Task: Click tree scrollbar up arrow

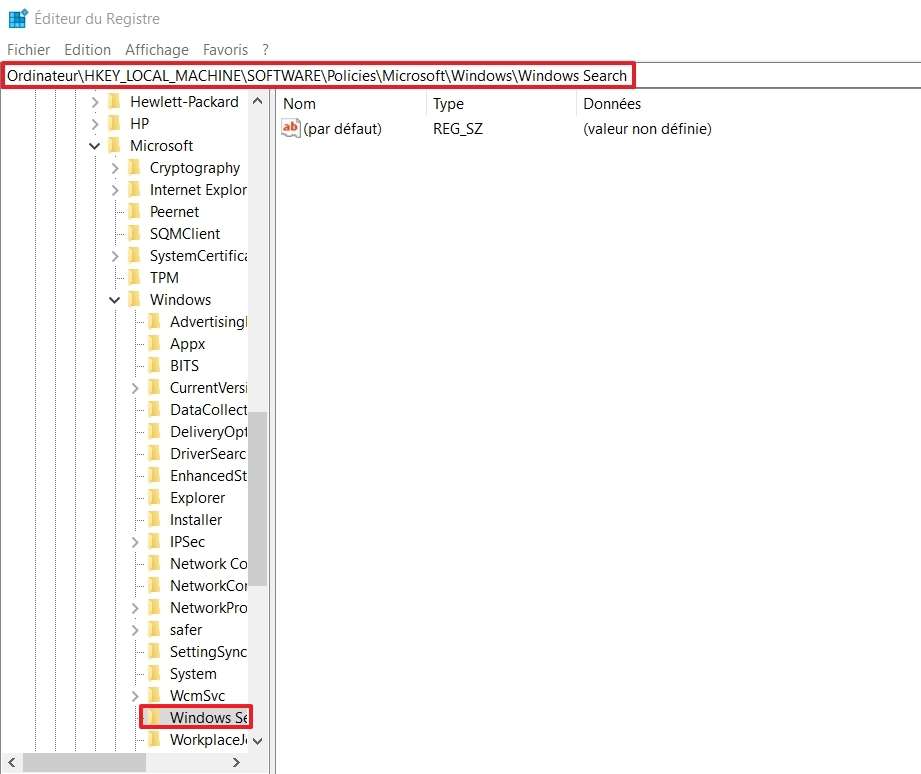Action: (x=257, y=101)
